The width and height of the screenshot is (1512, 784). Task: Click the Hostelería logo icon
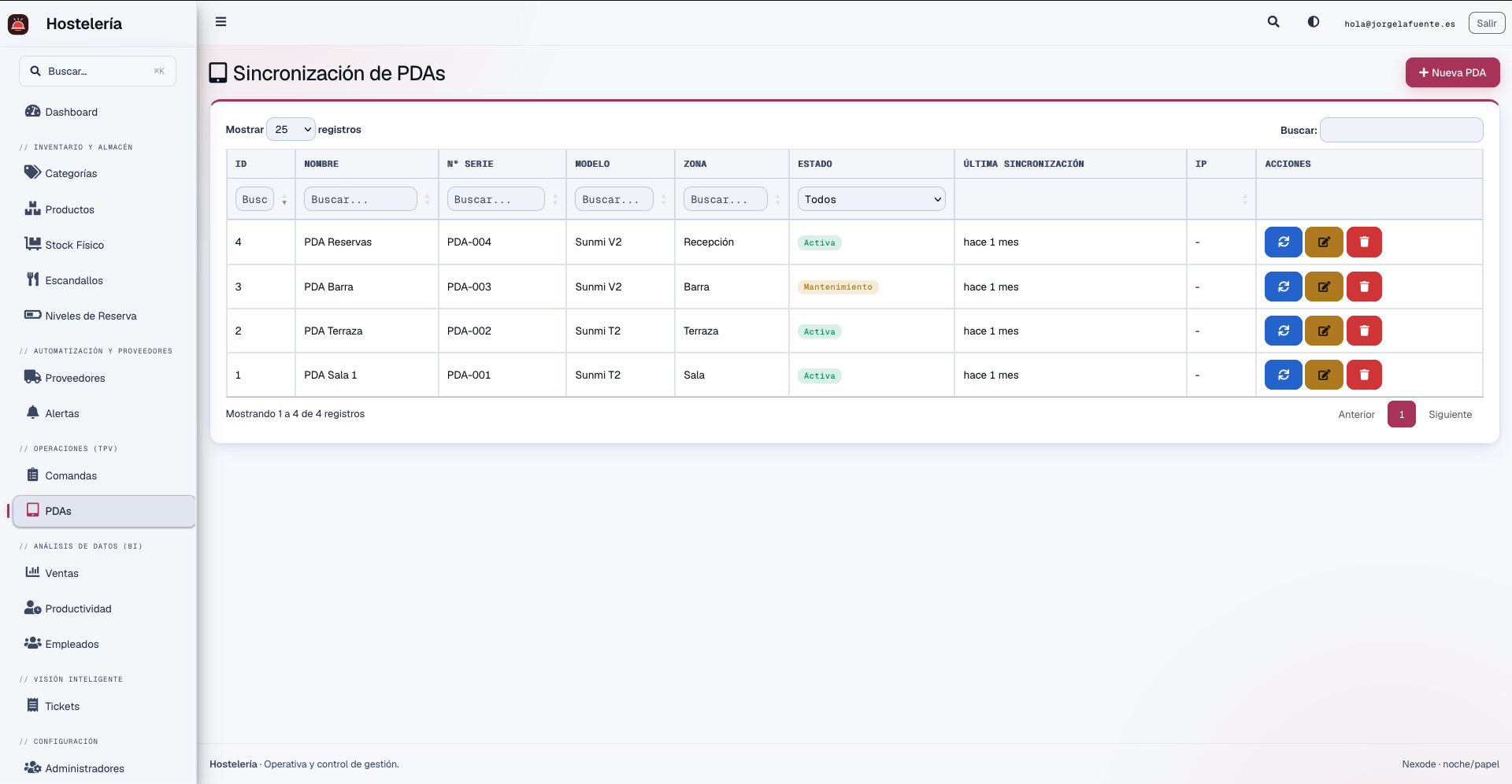click(18, 24)
